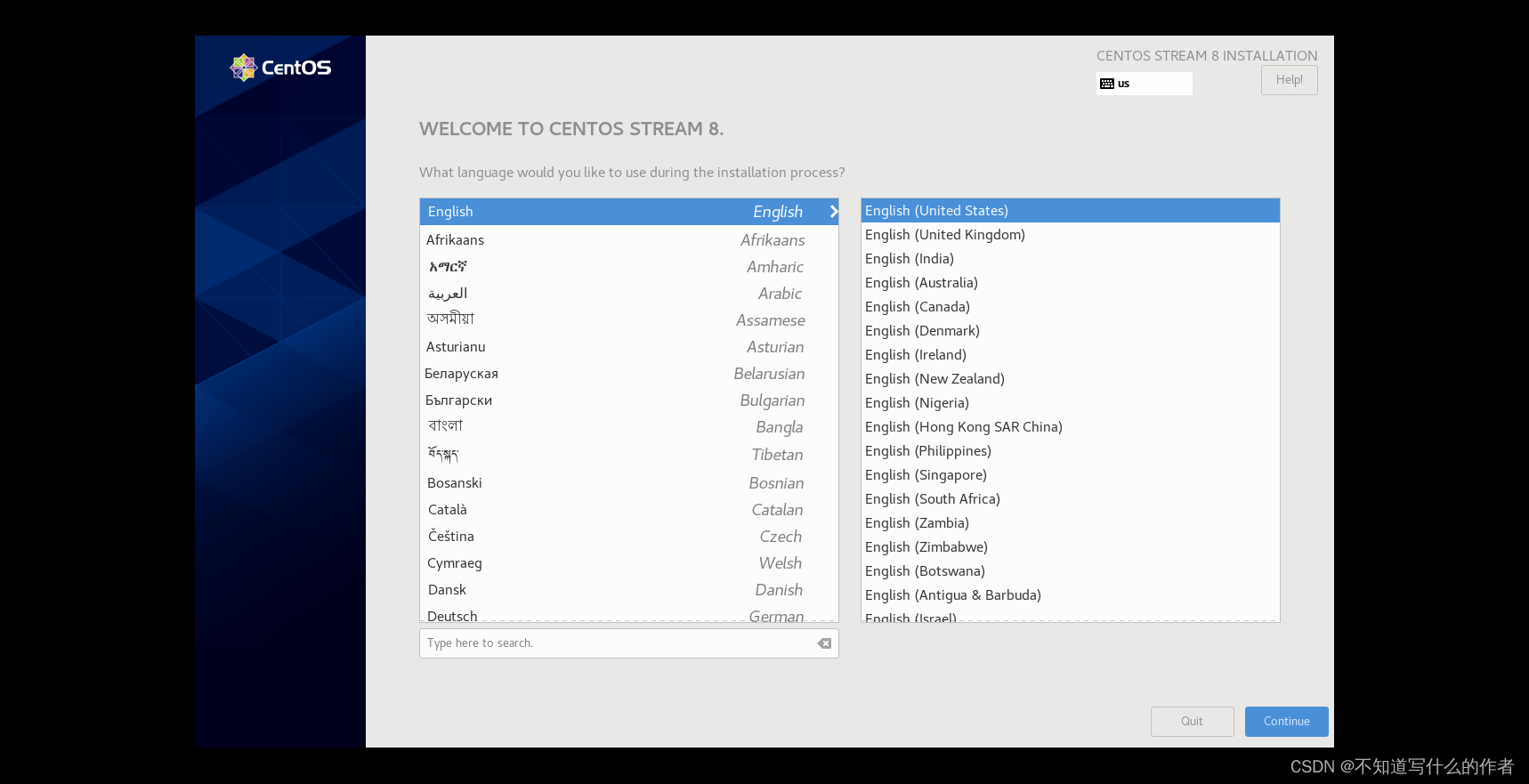This screenshot has height=784, width=1529.
Task: Select Deutsch in the language list
Action: (629, 614)
